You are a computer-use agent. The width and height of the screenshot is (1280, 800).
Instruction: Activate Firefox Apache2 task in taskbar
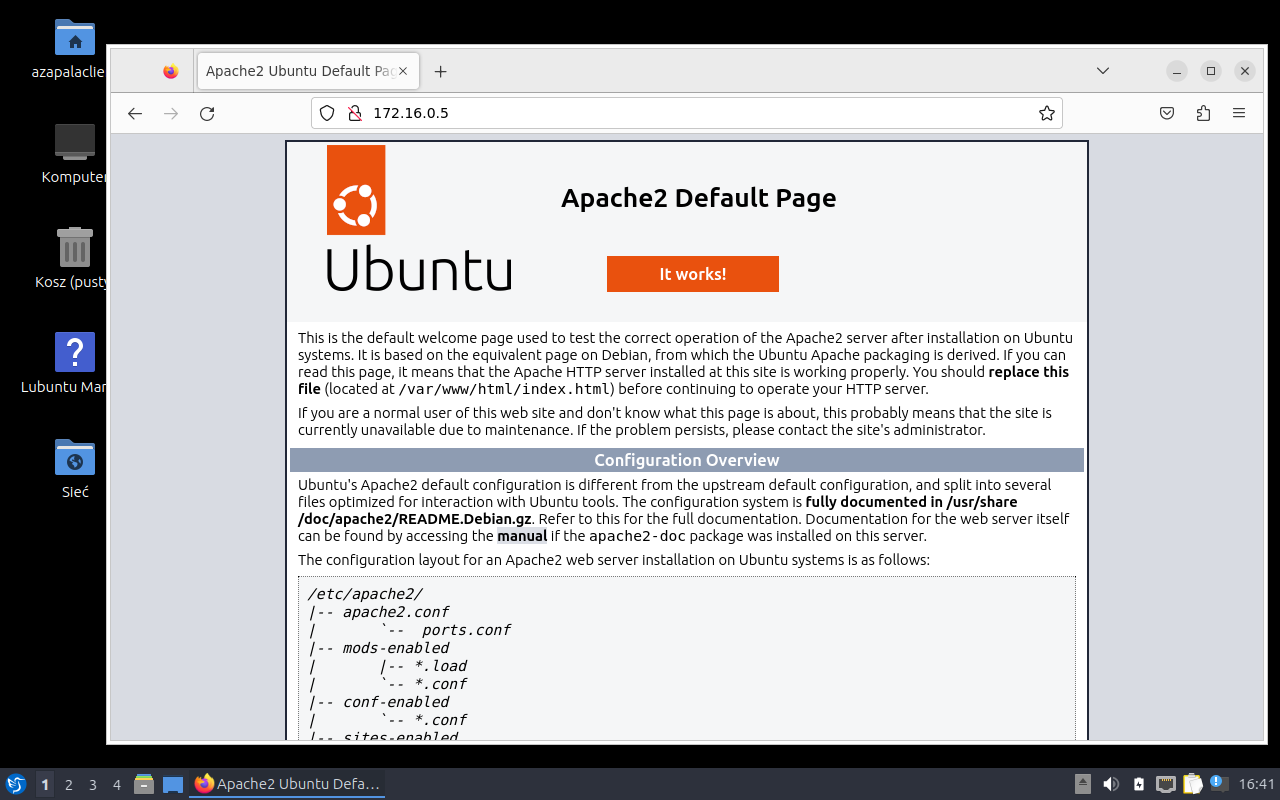coord(288,784)
